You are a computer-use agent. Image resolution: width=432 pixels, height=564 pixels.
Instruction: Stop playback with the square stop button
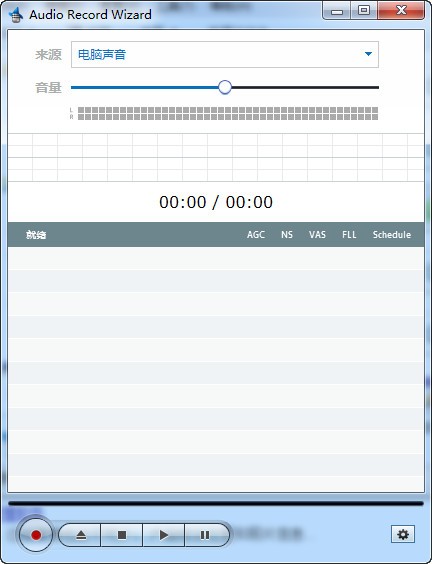pyautogui.click(x=122, y=535)
